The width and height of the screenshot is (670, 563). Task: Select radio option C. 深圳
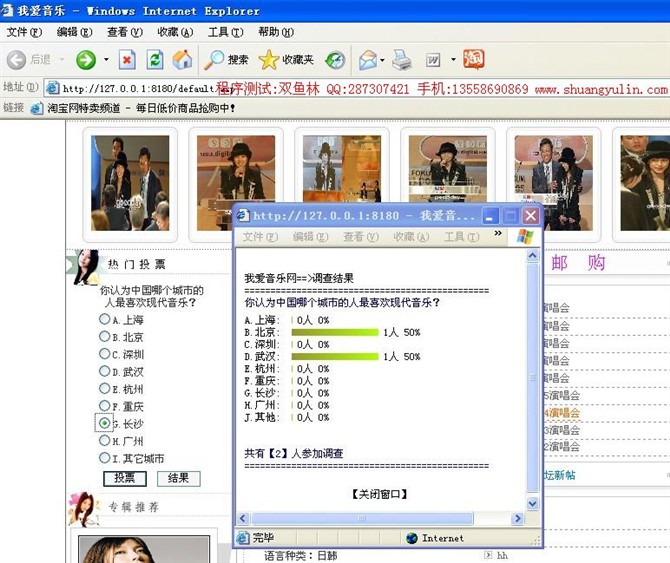(104, 354)
